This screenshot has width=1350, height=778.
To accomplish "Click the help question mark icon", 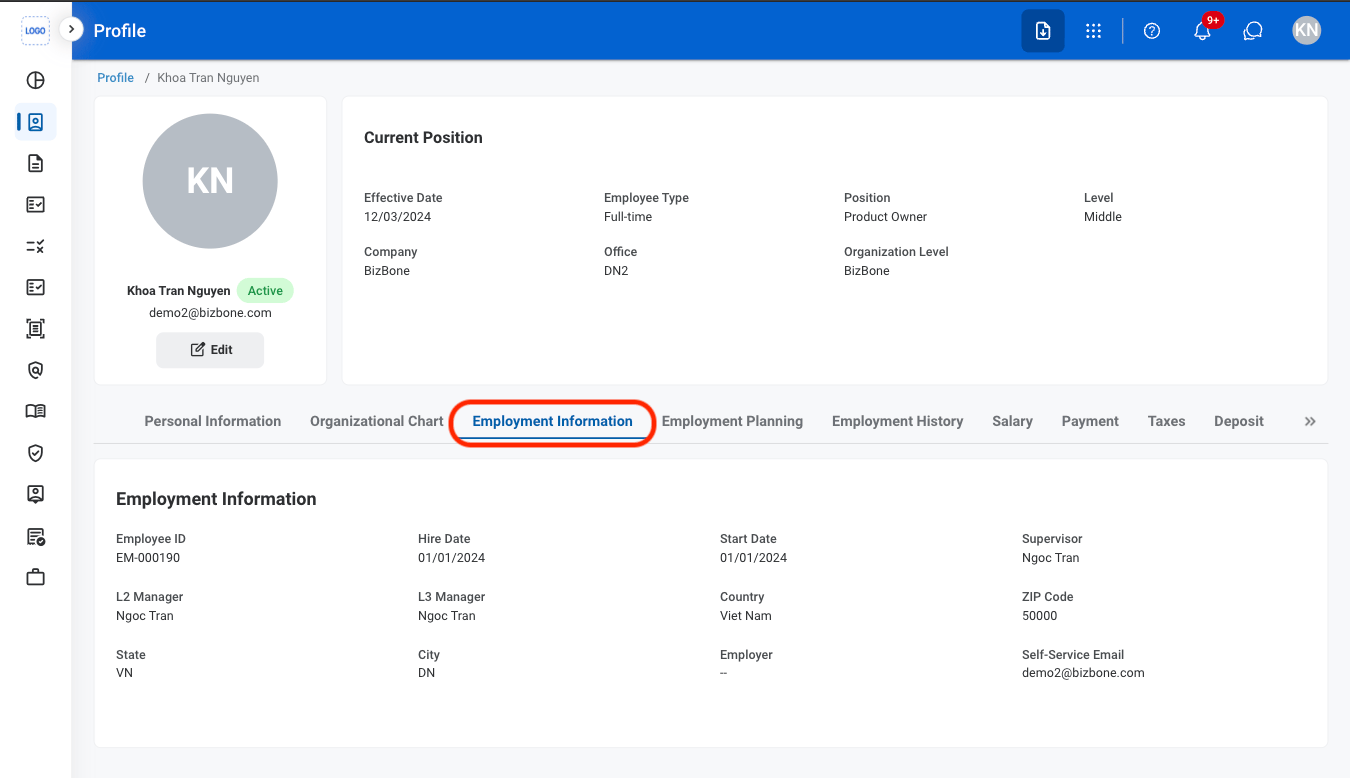I will click(x=1152, y=31).
